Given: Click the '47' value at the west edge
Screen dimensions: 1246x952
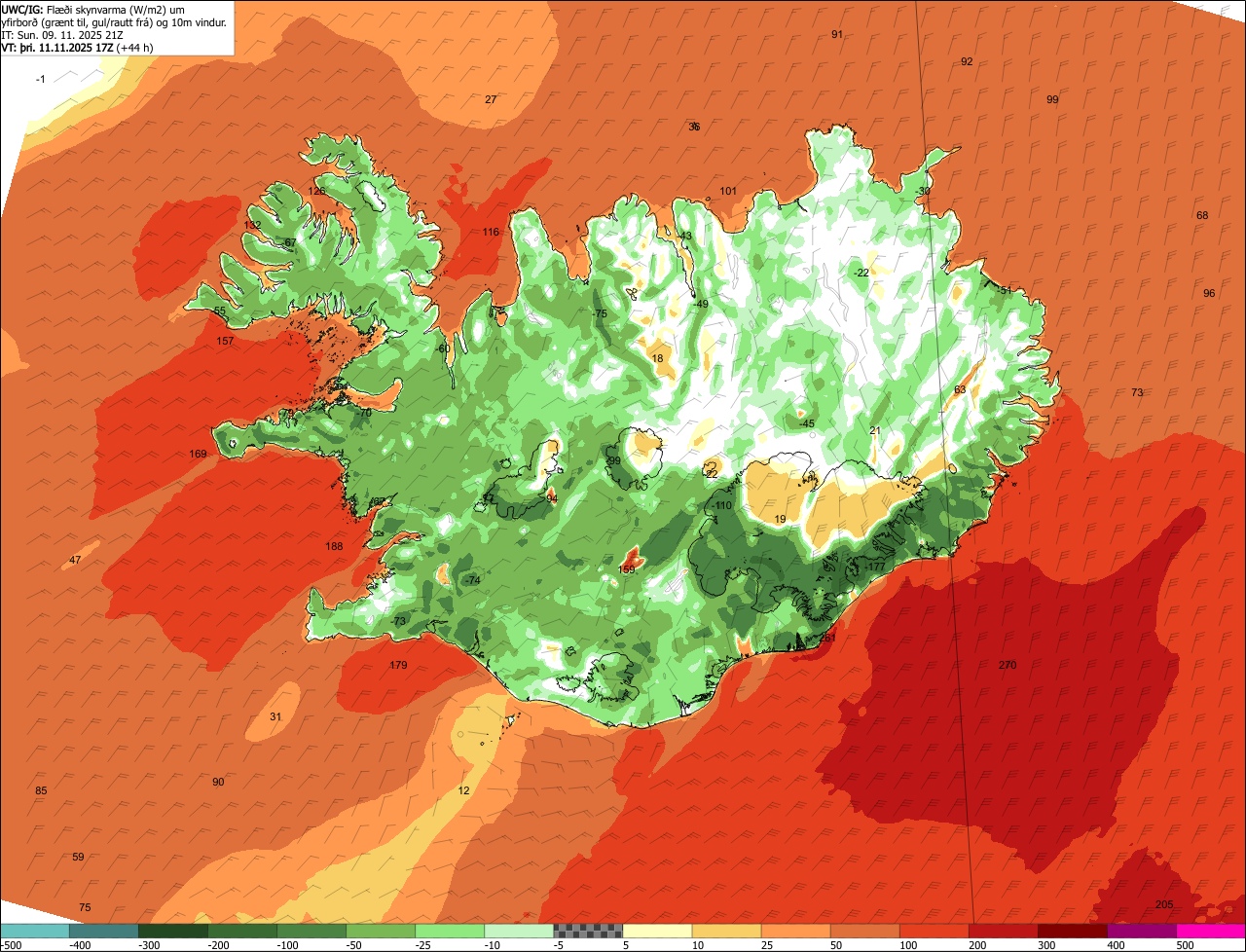Looking at the screenshot, I should coord(75,560).
